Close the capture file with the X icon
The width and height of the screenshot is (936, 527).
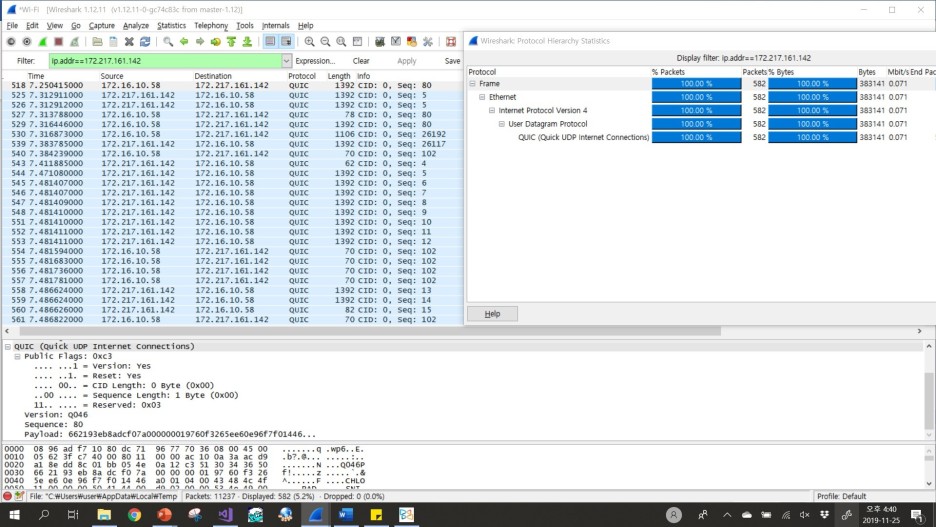(129, 41)
